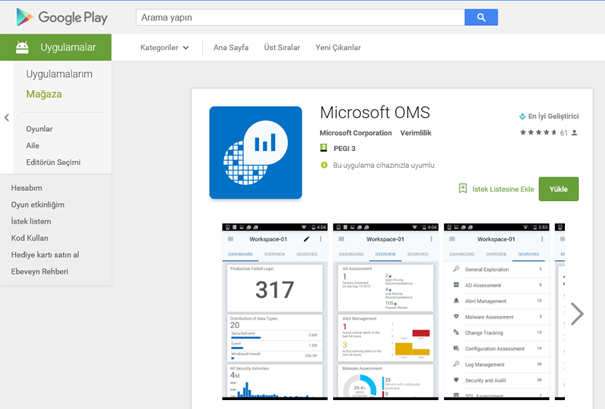
Task: Click the Google Play logo
Action: tap(62, 17)
